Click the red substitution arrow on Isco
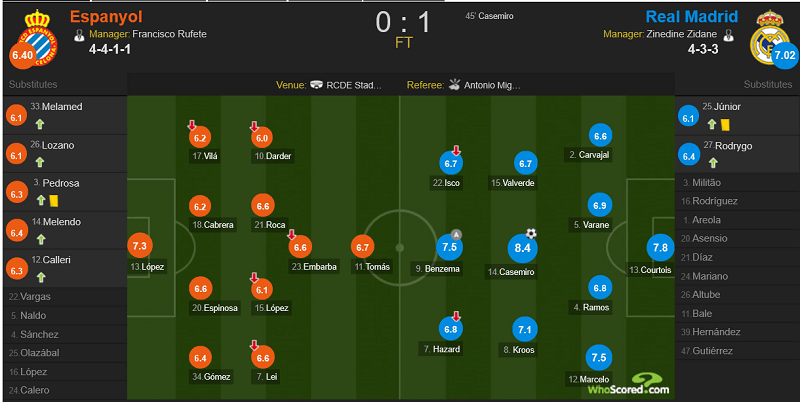Image resolution: width=800 pixels, height=402 pixels. click(456, 150)
